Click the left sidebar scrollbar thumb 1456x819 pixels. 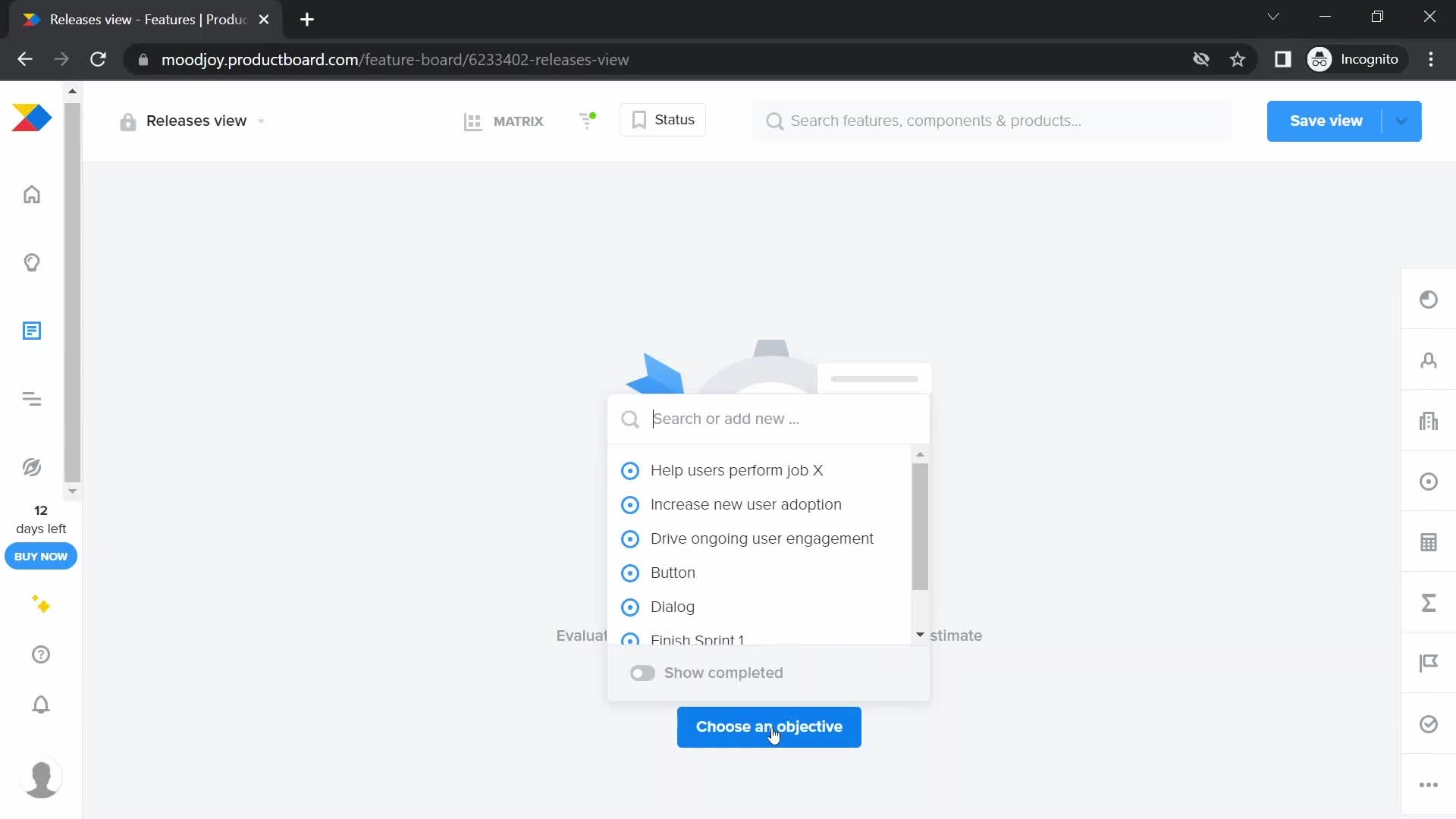72,293
